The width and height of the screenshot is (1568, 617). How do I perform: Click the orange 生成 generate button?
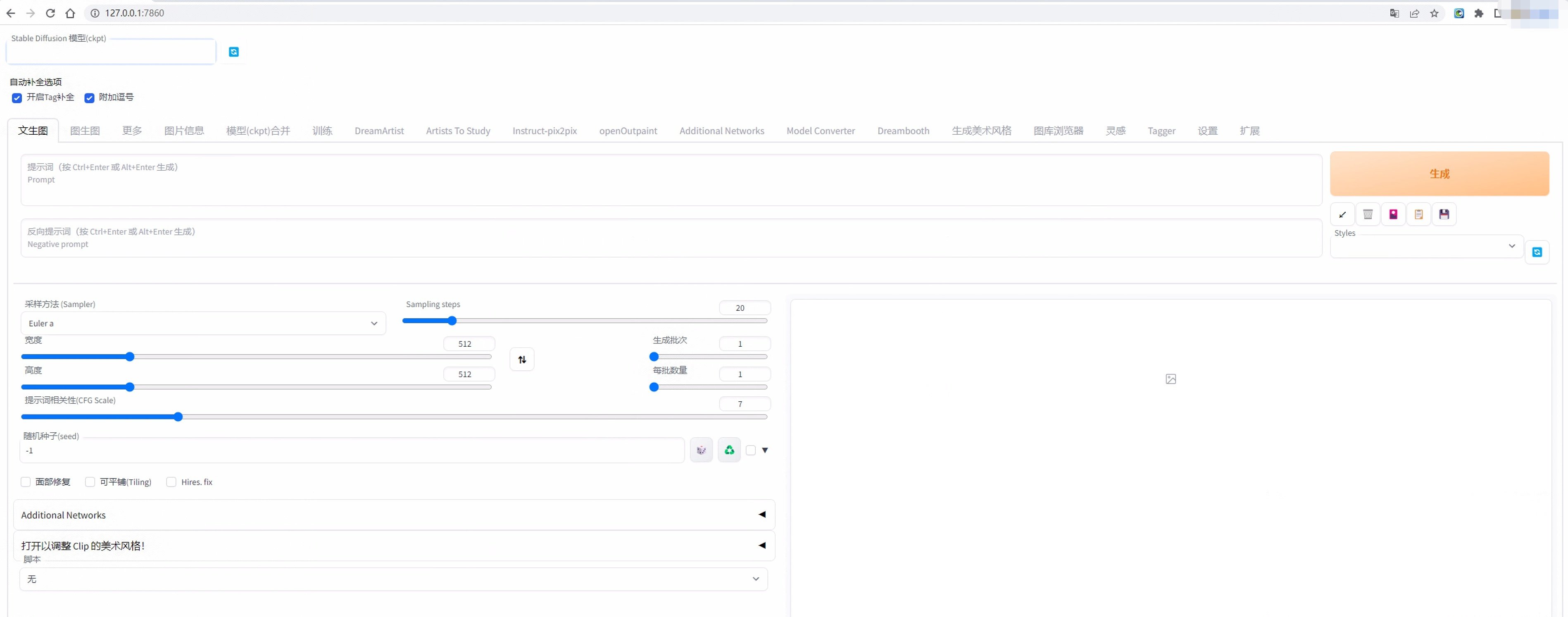pyautogui.click(x=1439, y=174)
